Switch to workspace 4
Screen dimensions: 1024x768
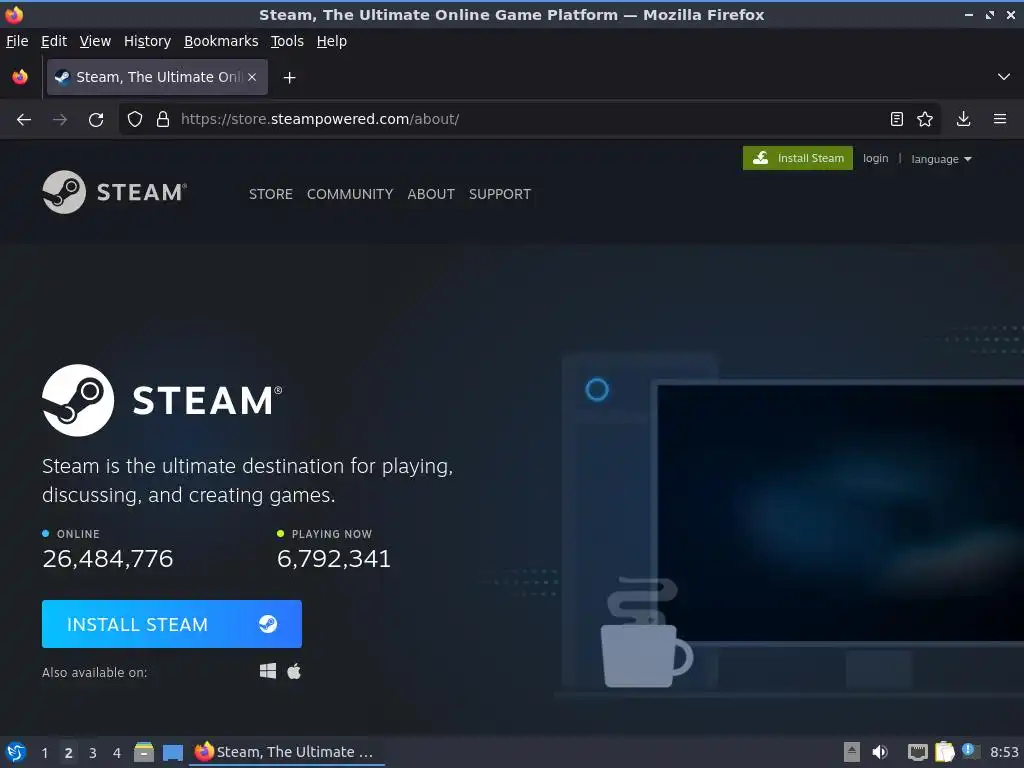click(117, 752)
